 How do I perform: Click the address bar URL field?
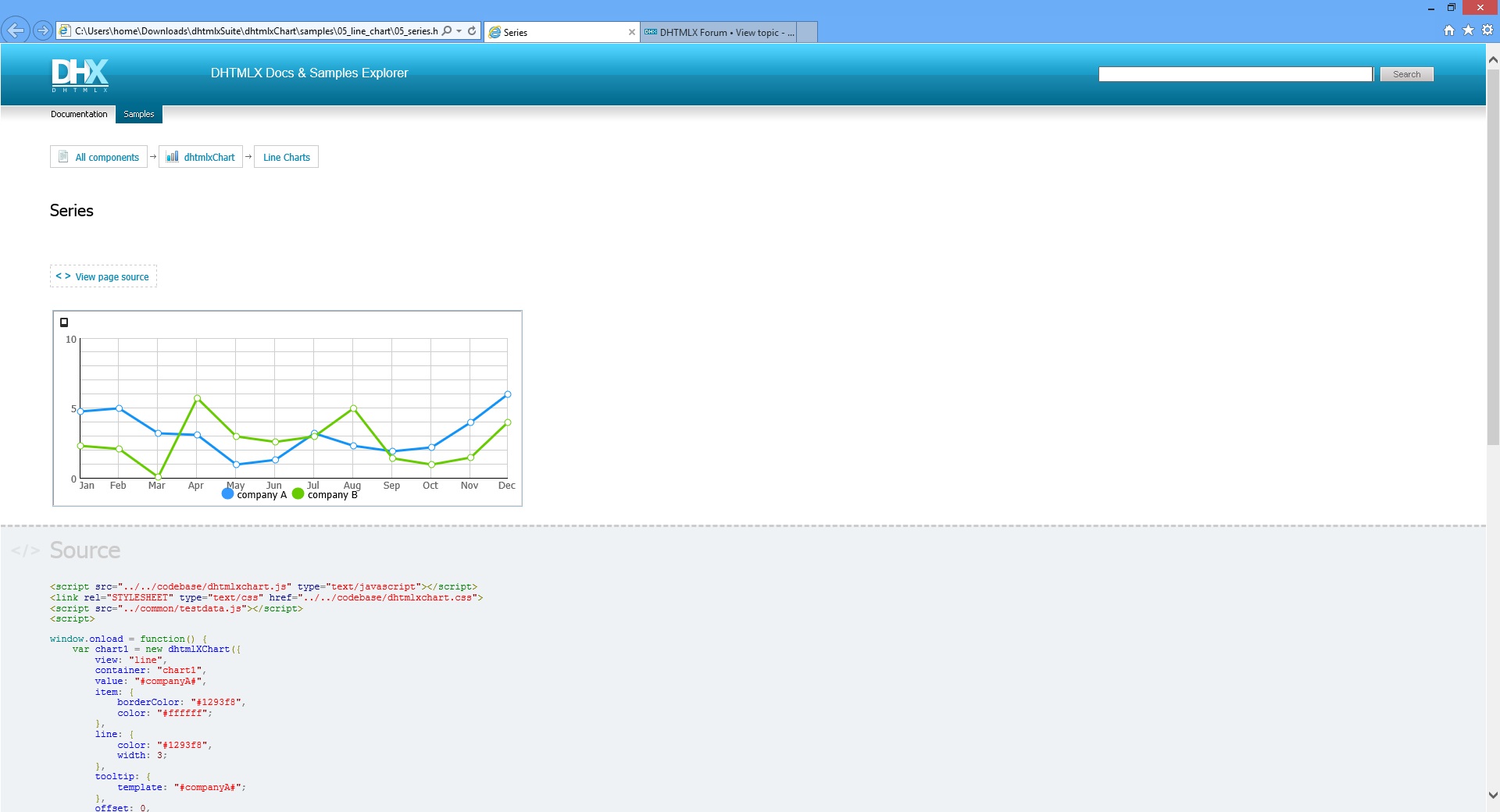255,31
